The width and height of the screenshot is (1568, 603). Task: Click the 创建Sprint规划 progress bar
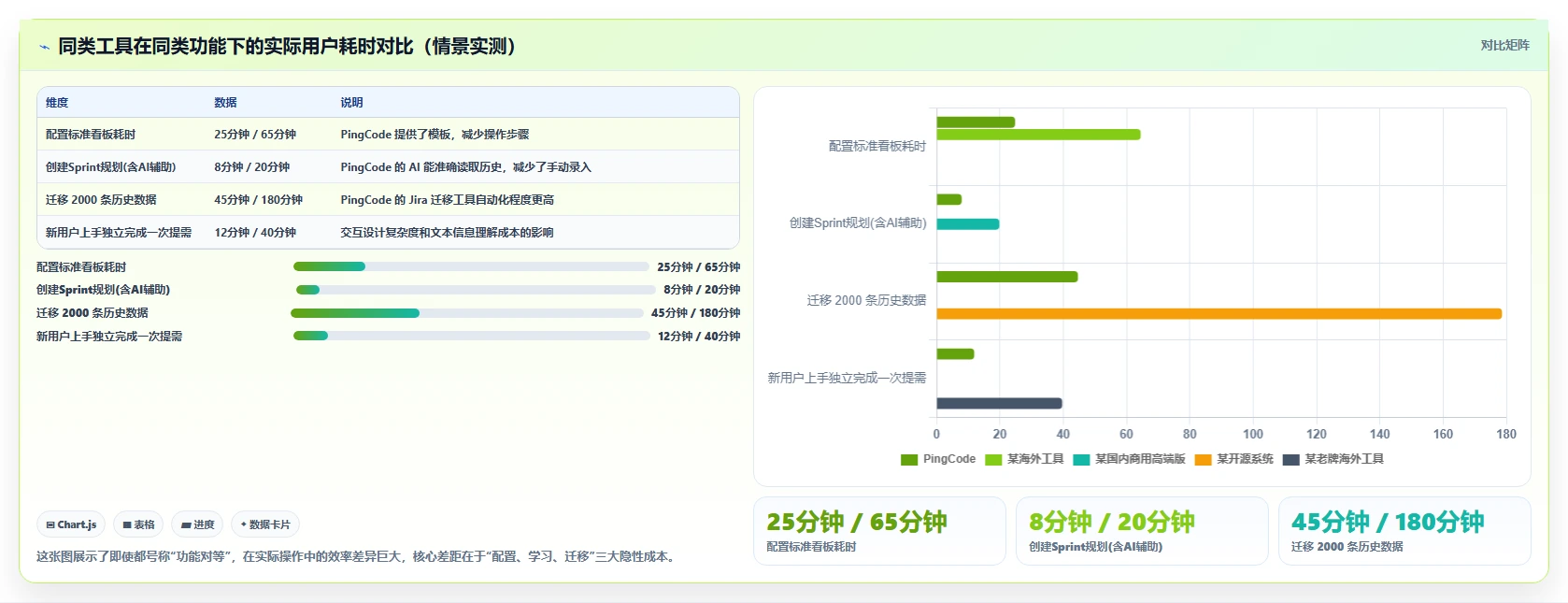click(x=476, y=290)
